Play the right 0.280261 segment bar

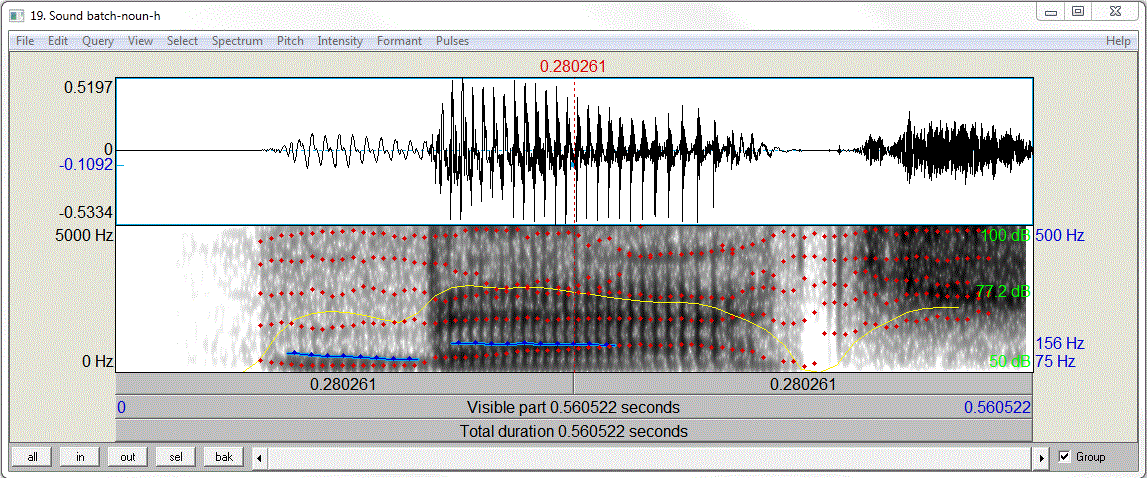tap(803, 384)
